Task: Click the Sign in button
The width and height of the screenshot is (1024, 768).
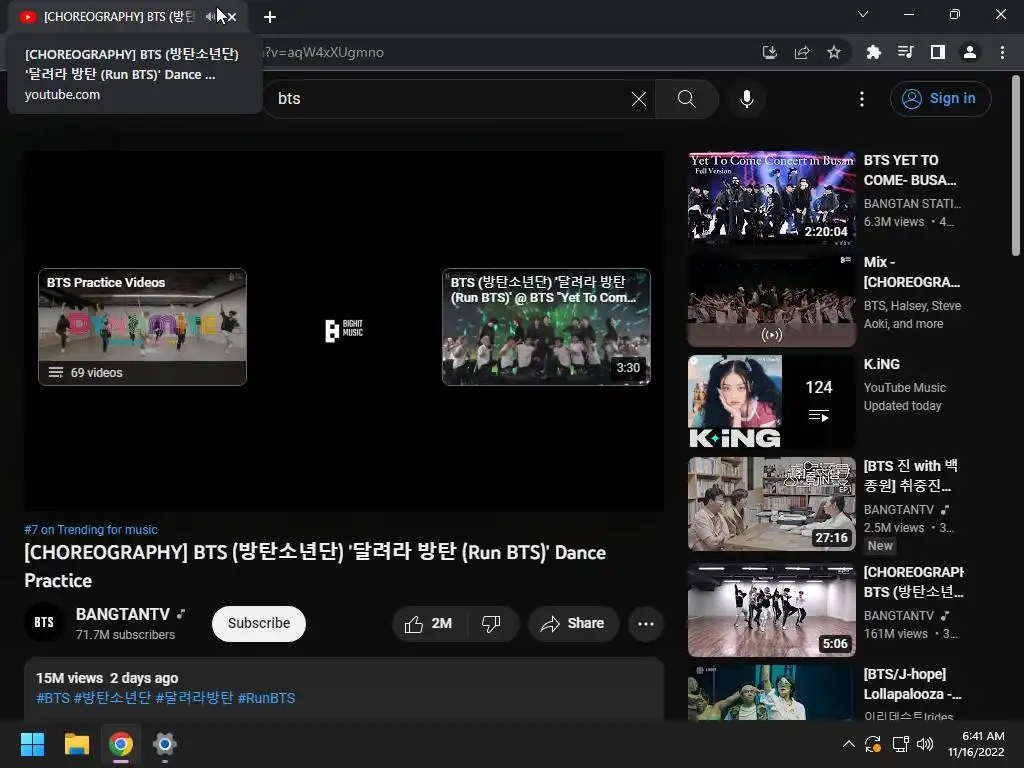Action: [x=940, y=99]
